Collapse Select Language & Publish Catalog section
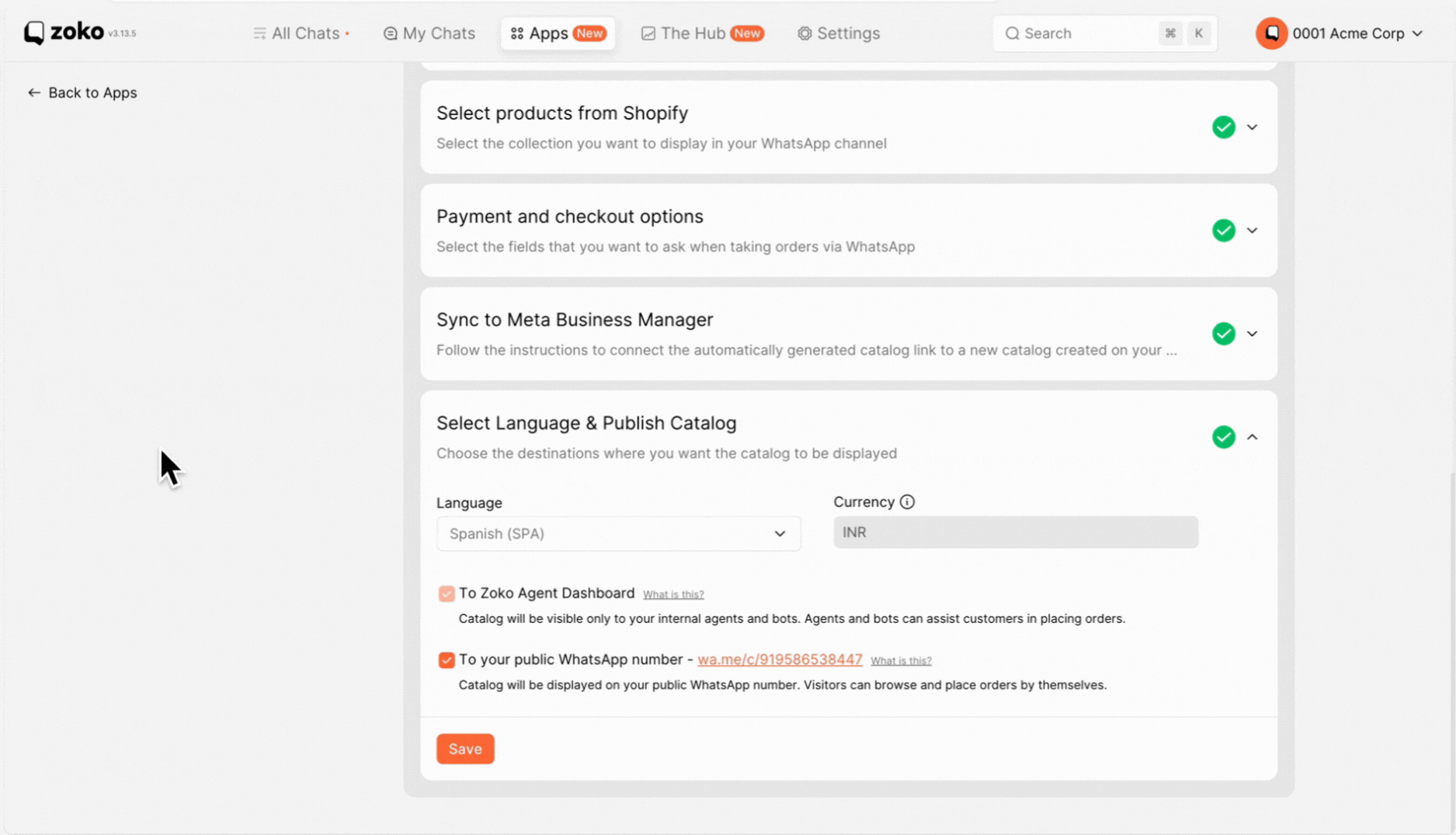This screenshot has height=835, width=1456. click(x=1252, y=437)
